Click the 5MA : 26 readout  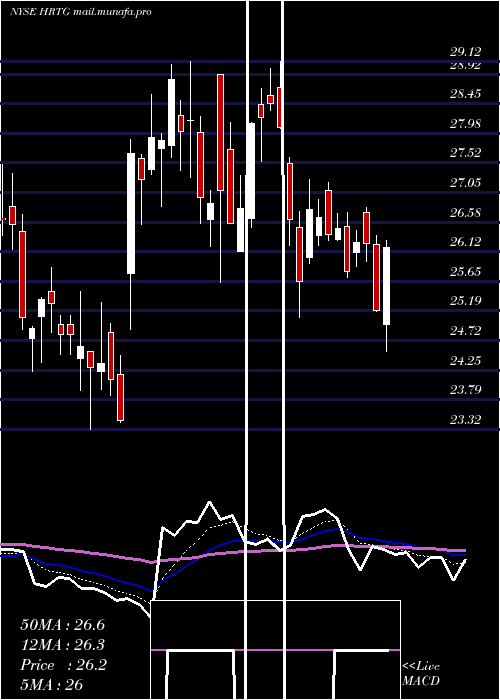(52, 685)
